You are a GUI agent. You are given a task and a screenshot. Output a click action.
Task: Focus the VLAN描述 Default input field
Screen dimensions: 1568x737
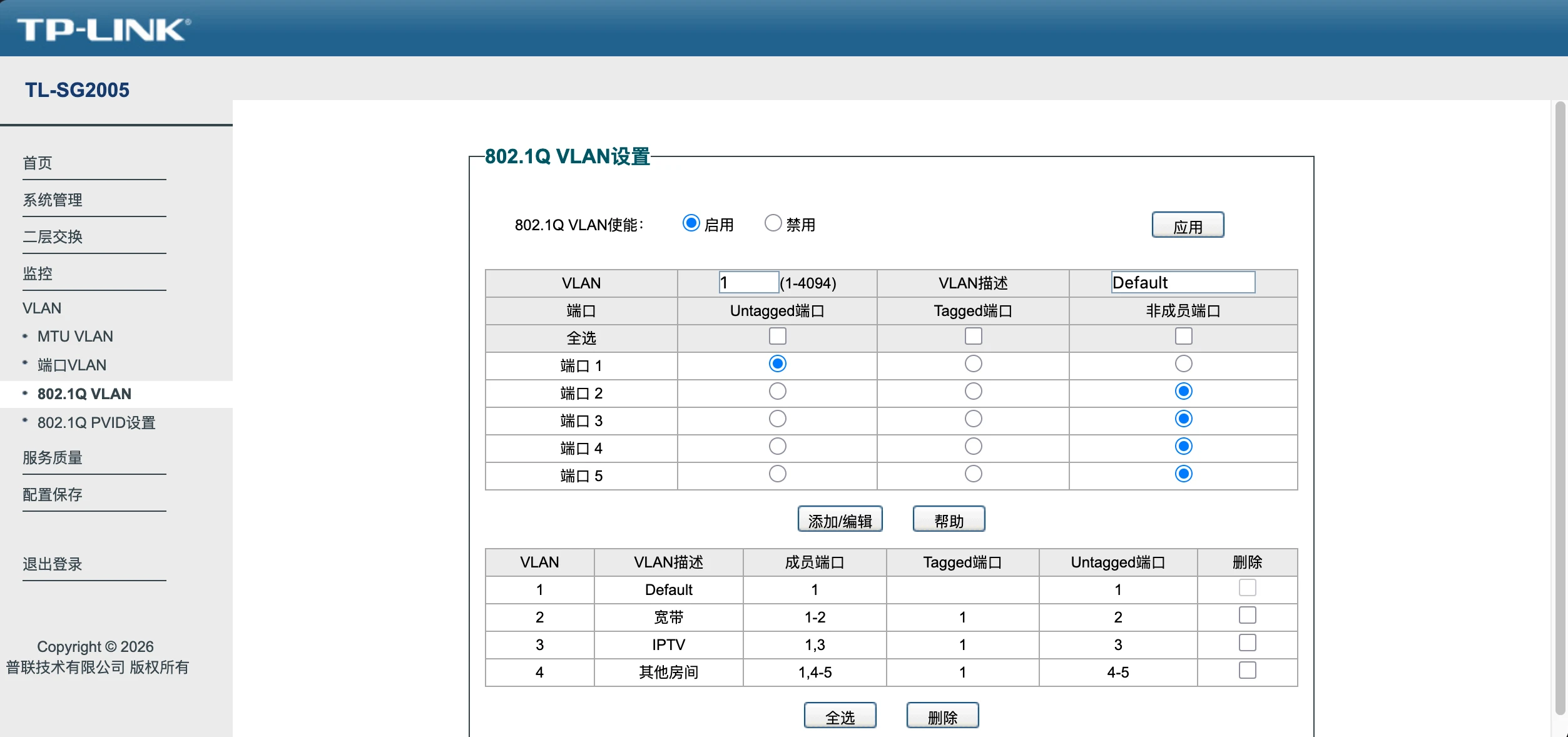pyautogui.click(x=1183, y=283)
